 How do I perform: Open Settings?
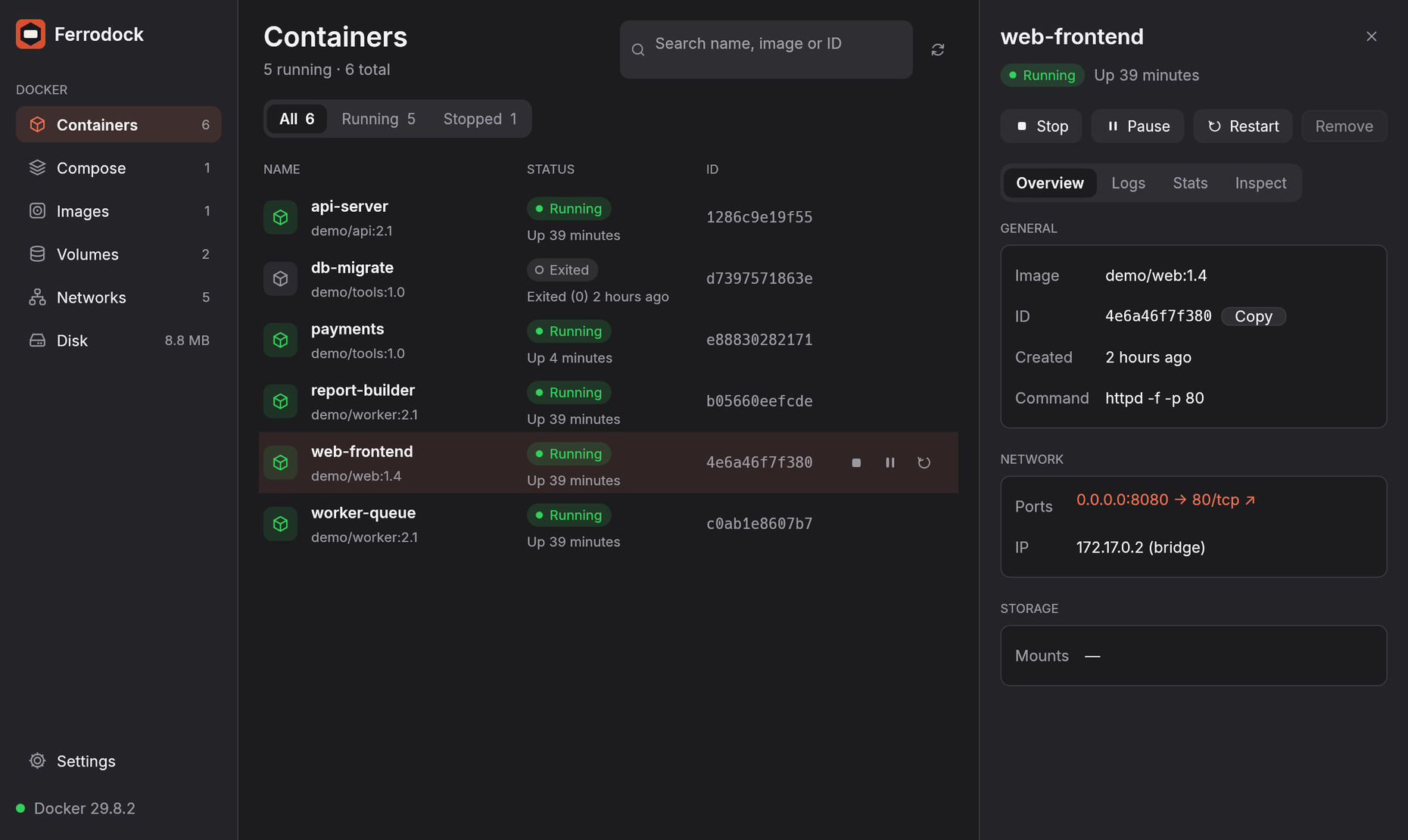coord(118,761)
